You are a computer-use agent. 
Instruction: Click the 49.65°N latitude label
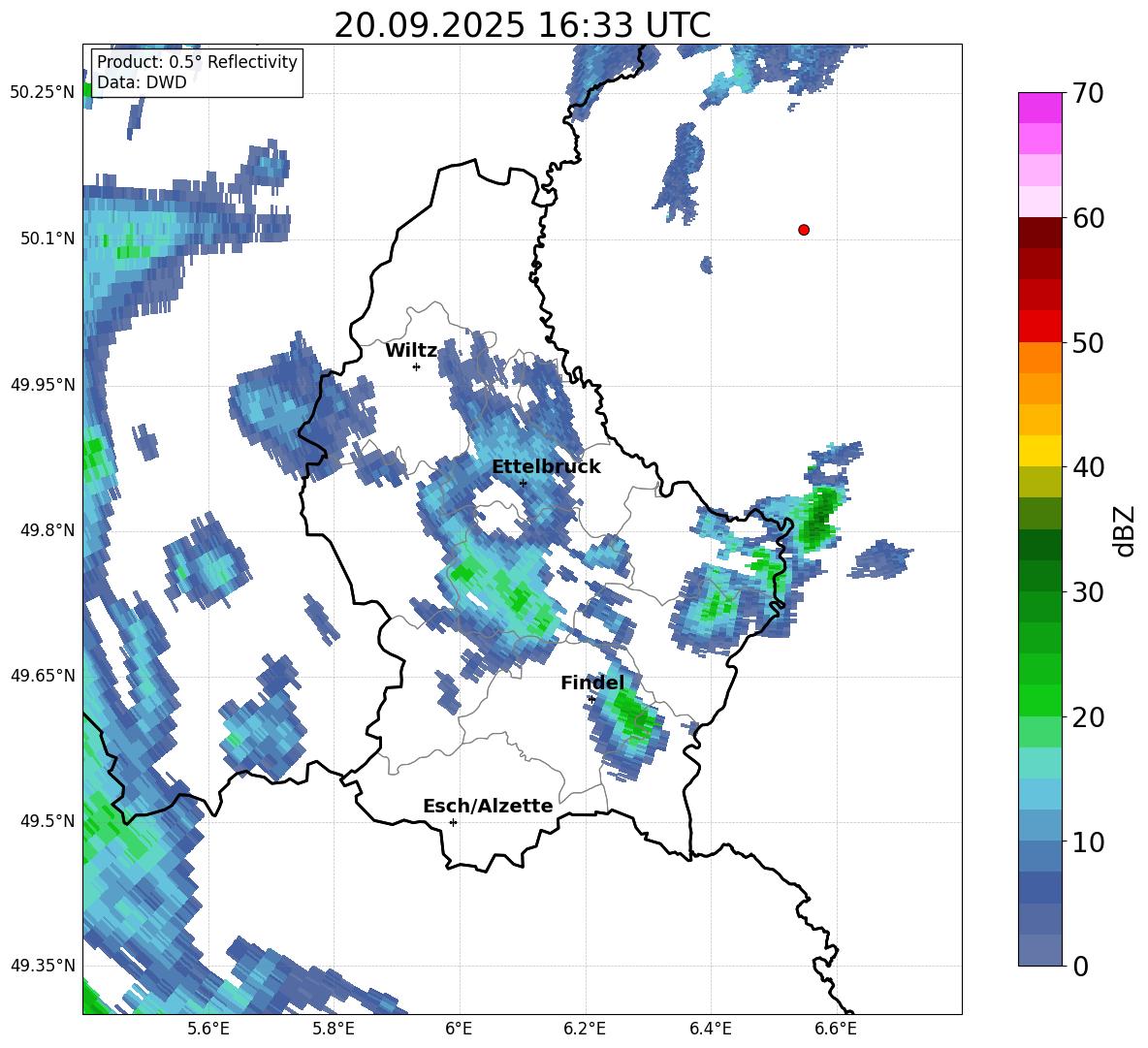tap(43, 675)
